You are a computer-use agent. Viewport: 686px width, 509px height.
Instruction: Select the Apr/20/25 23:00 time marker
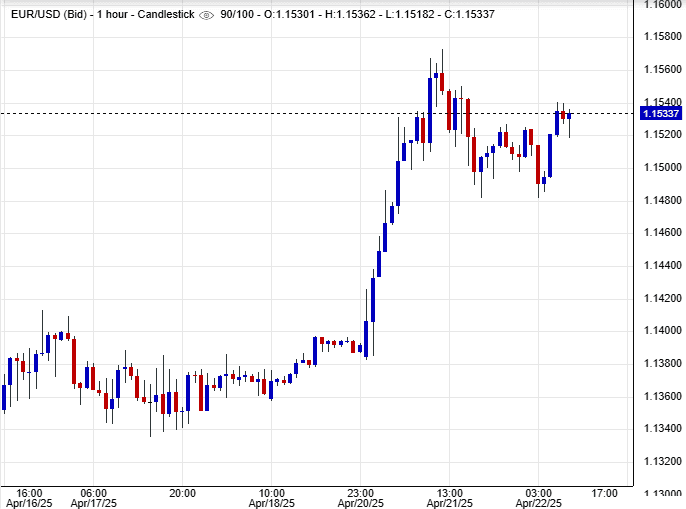[360, 499]
